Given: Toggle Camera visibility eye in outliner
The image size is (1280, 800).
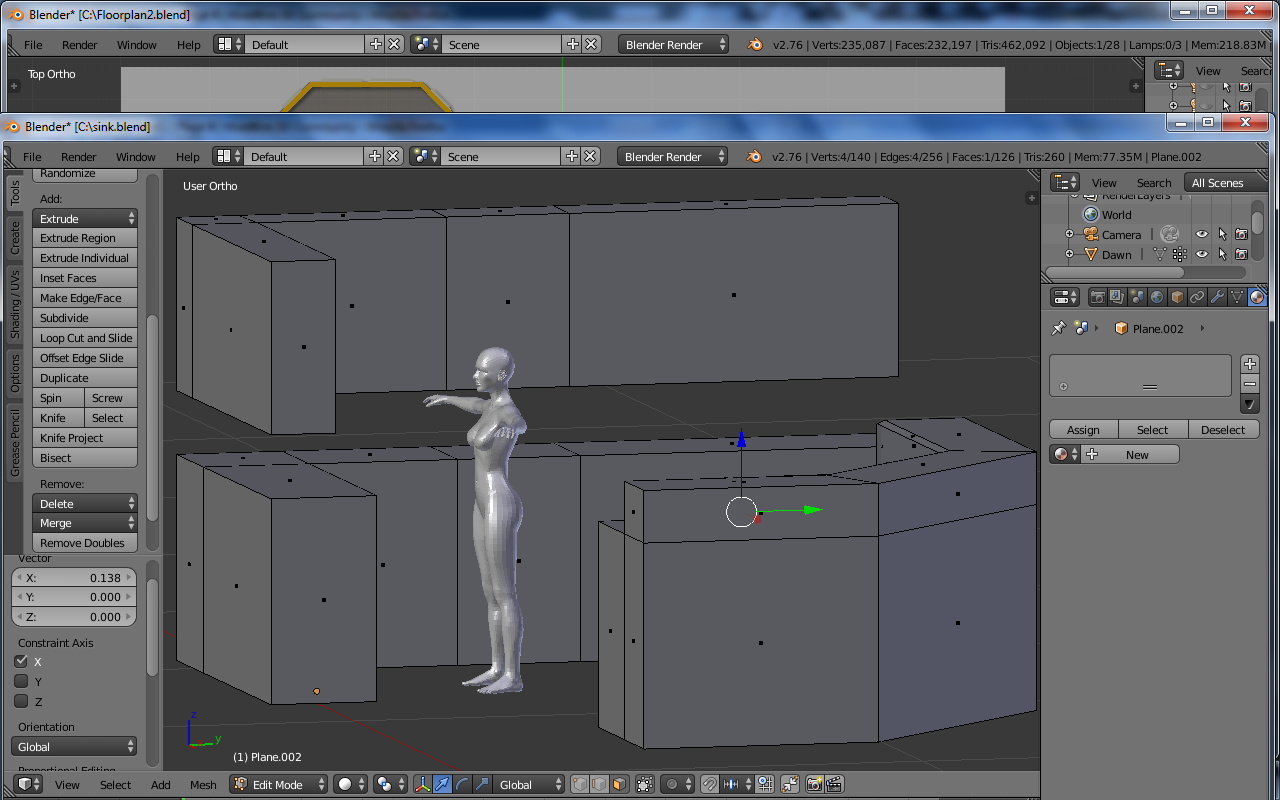Looking at the screenshot, I should tap(1202, 235).
